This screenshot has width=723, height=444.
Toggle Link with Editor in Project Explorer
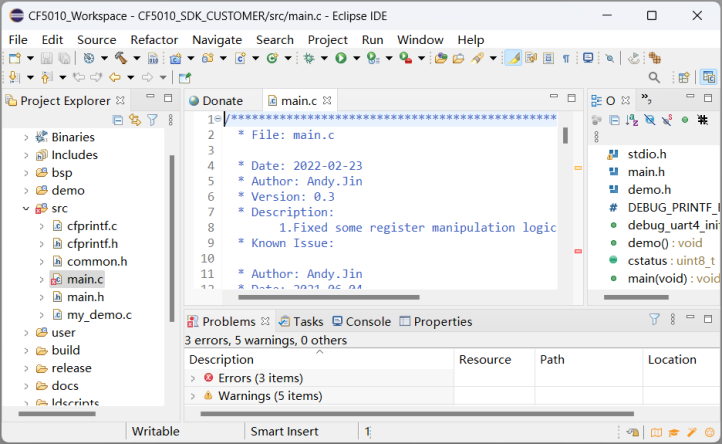pos(135,120)
